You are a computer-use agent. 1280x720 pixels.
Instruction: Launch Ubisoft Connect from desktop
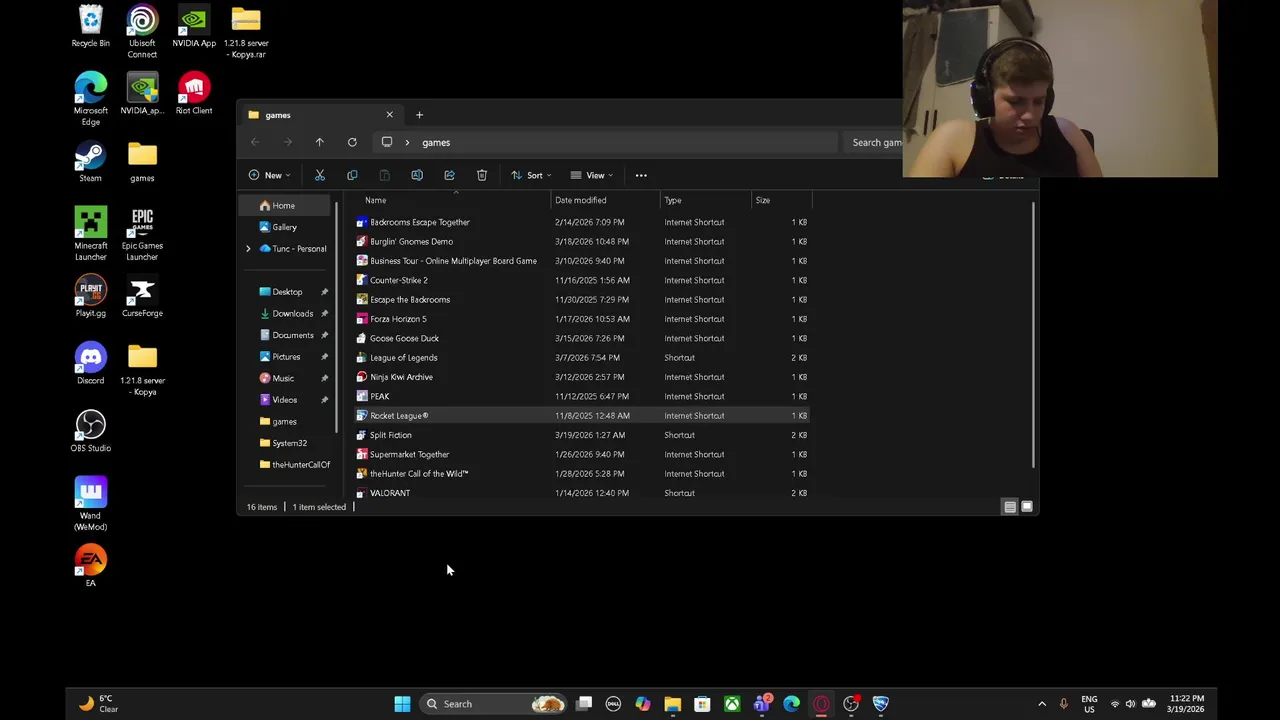(x=142, y=32)
